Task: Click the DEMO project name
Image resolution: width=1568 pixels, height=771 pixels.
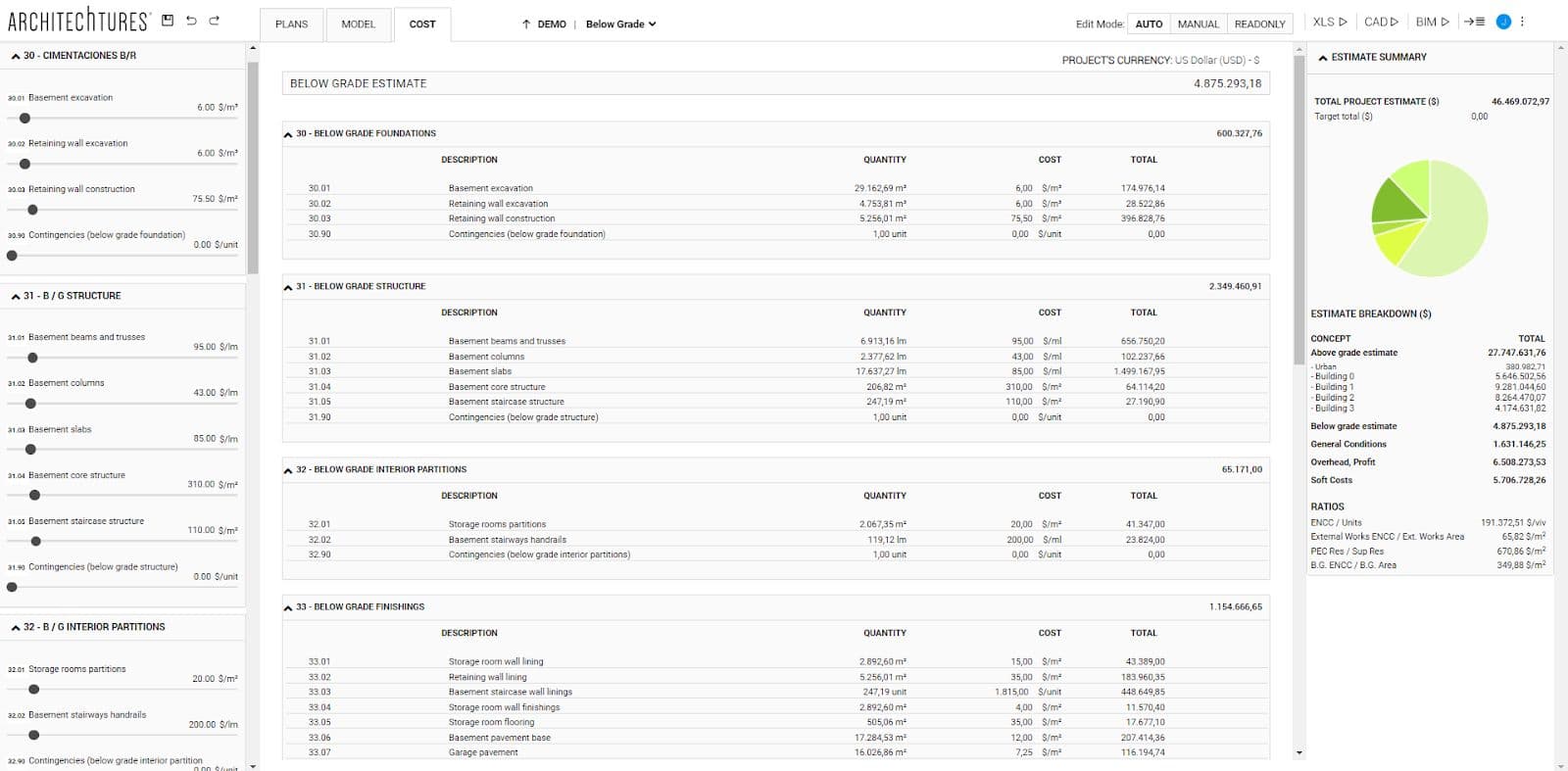Action: pos(552,24)
